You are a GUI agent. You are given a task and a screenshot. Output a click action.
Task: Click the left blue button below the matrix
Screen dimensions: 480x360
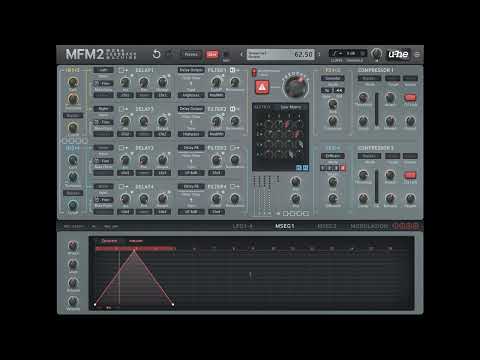299,168
